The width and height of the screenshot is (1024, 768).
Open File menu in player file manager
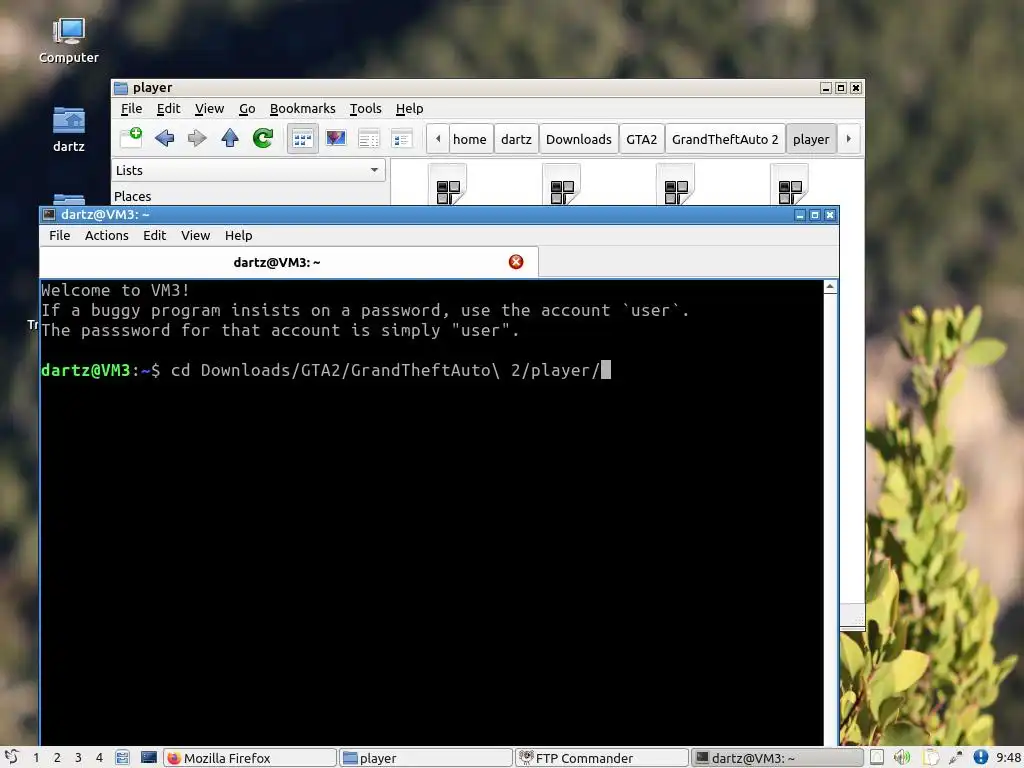click(x=131, y=108)
